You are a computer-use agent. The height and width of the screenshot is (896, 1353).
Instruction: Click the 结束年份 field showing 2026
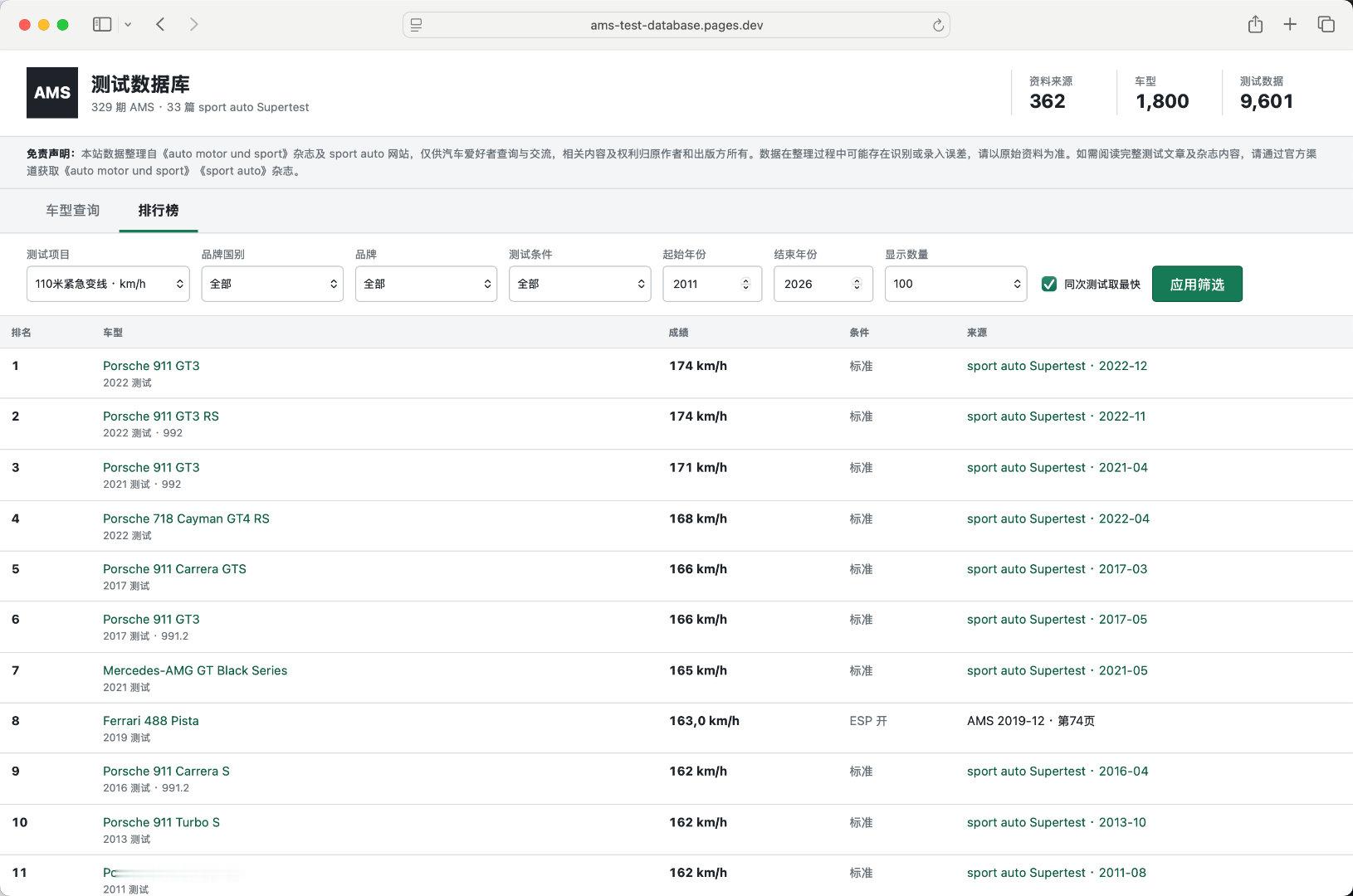[823, 284]
